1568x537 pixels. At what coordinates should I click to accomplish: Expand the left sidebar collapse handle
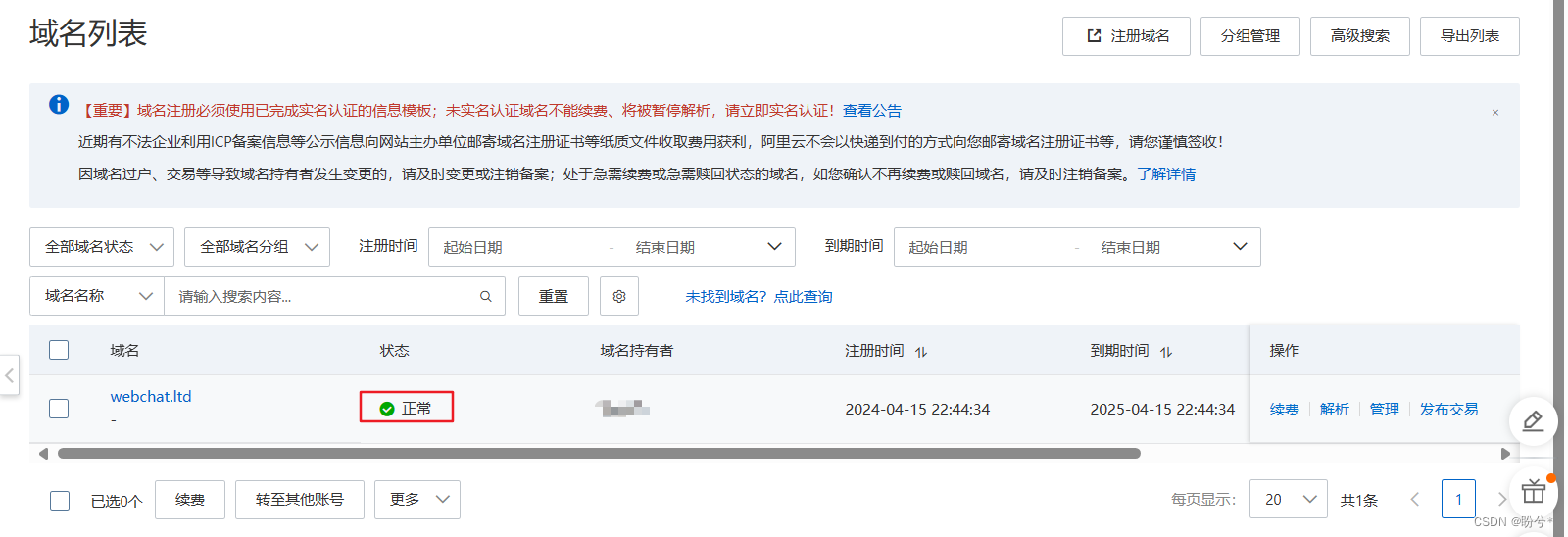click(x=9, y=375)
